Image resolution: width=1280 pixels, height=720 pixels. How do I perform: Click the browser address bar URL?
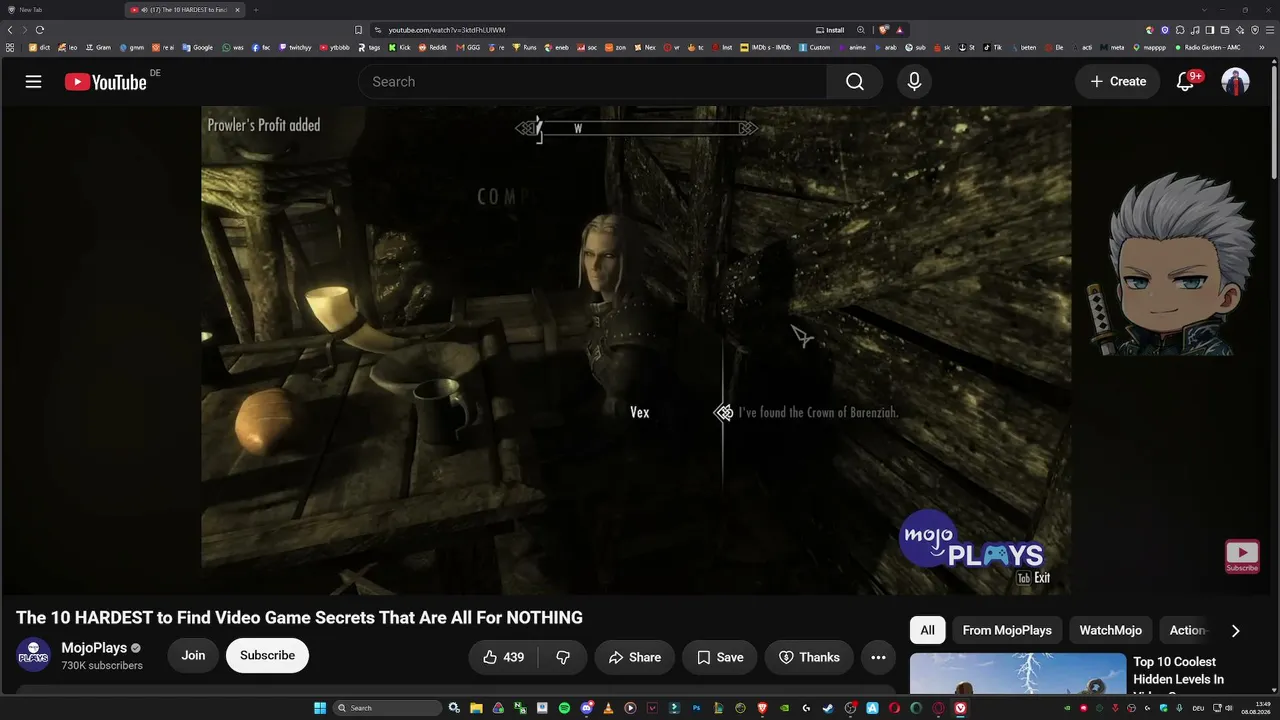pos(447,30)
